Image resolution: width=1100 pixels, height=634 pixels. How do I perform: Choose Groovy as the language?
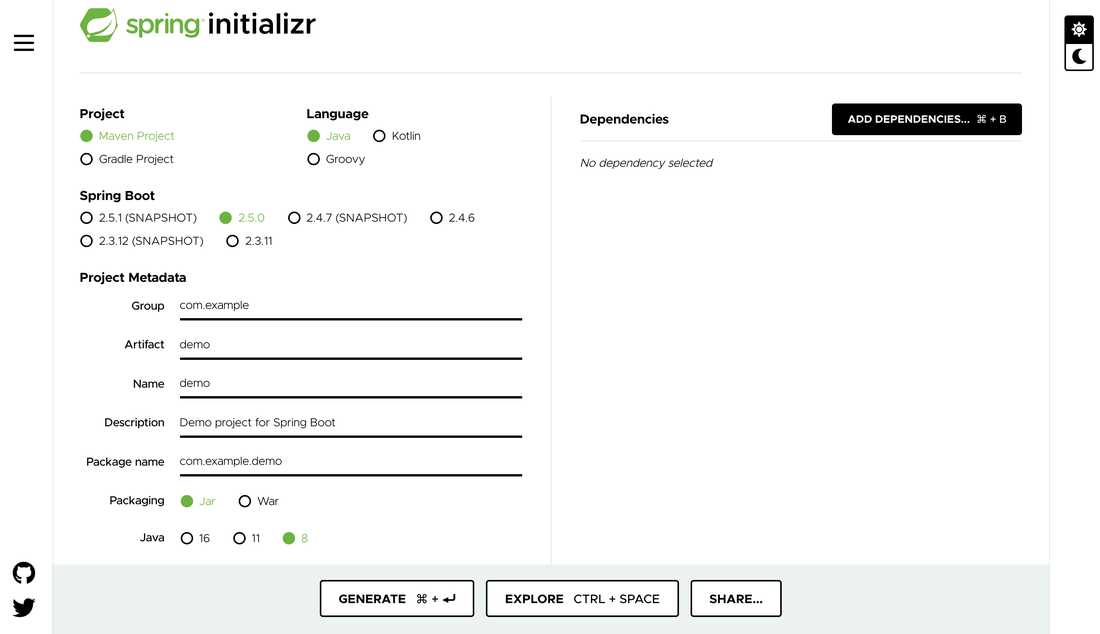coord(336,159)
